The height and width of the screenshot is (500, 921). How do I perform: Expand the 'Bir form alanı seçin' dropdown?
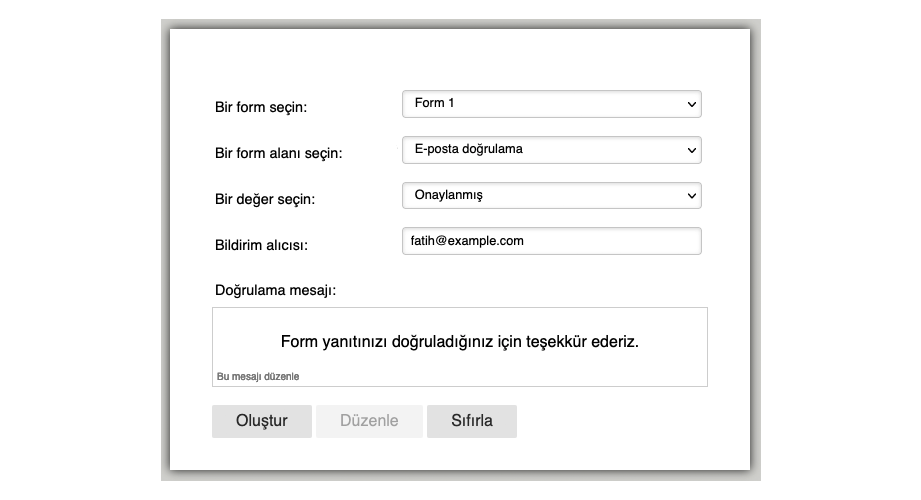click(x=550, y=150)
